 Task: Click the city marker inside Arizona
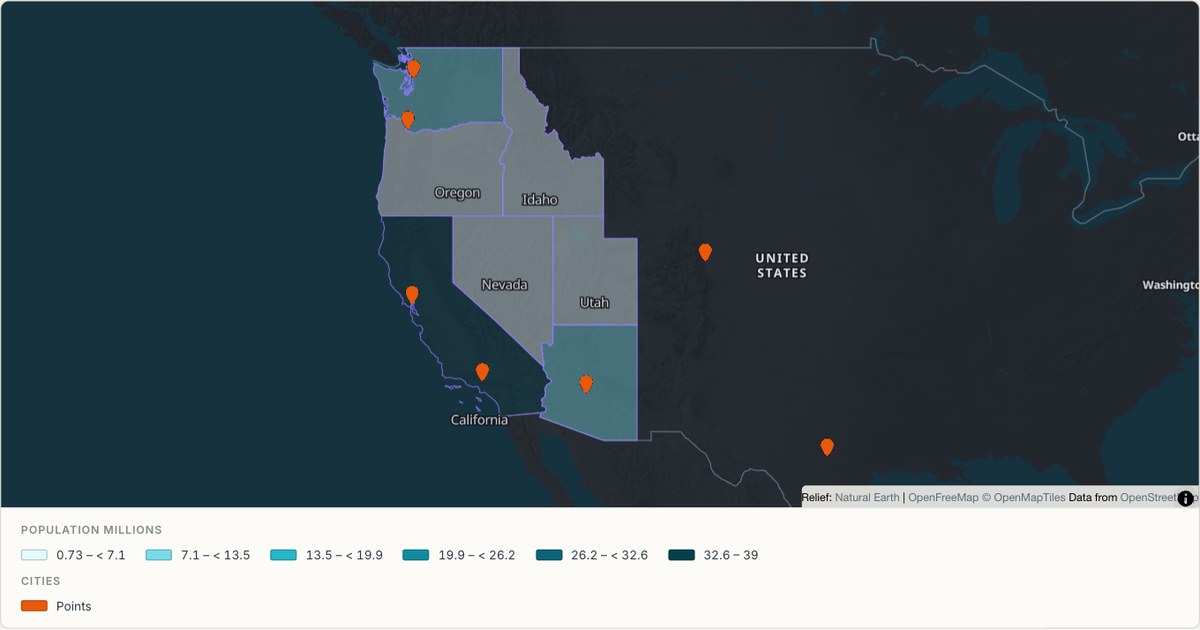click(586, 383)
